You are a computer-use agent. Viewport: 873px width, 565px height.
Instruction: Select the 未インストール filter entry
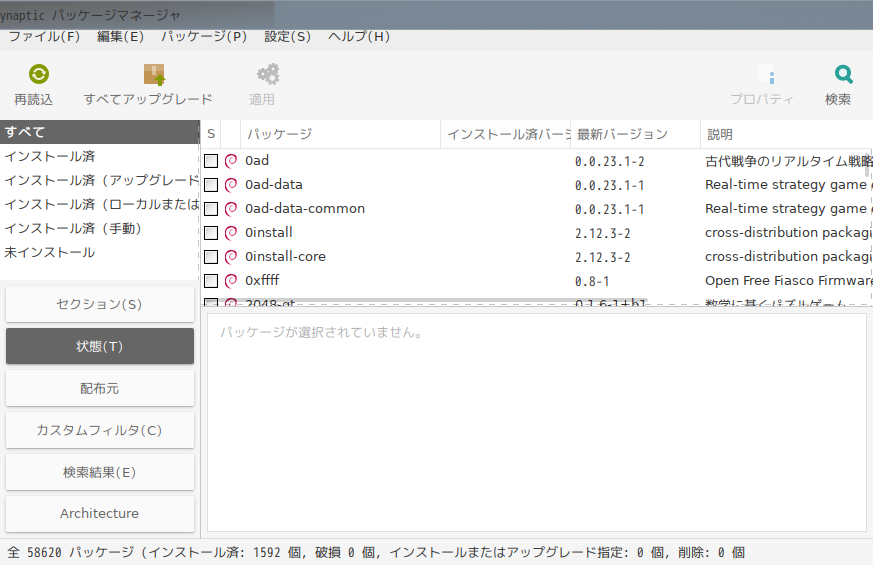100,252
